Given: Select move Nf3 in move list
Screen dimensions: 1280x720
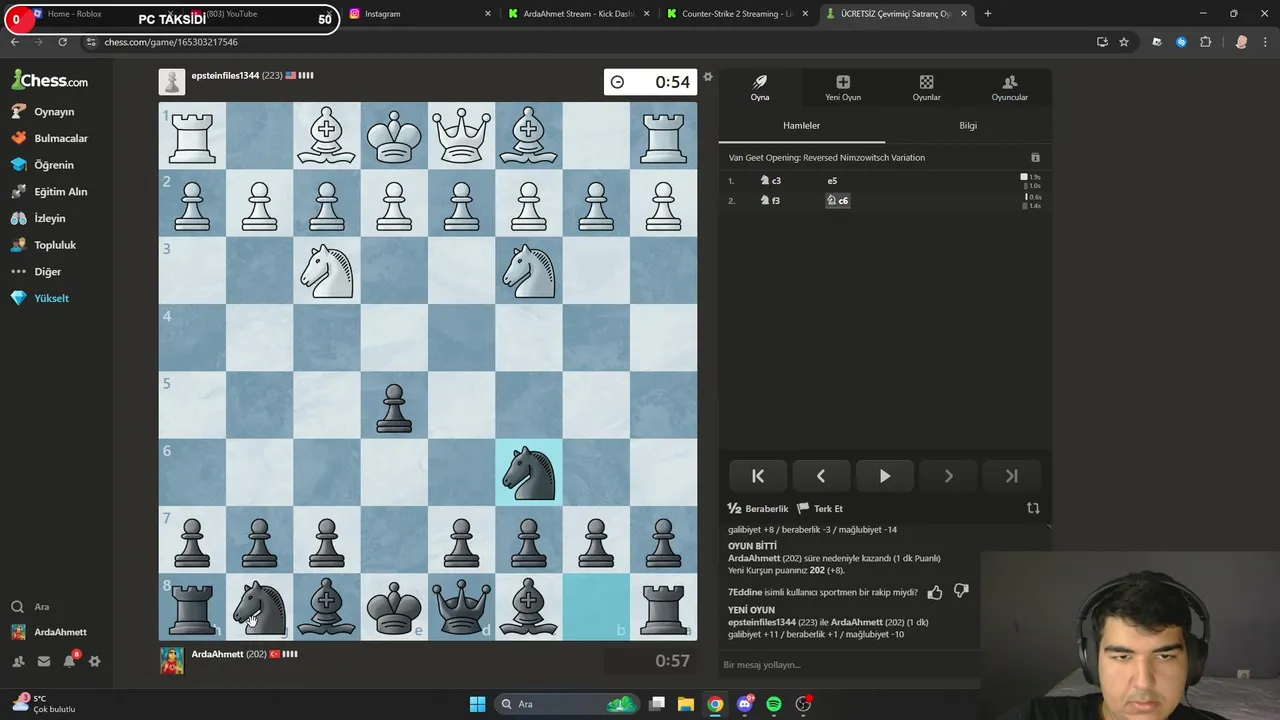Looking at the screenshot, I should [x=771, y=201].
